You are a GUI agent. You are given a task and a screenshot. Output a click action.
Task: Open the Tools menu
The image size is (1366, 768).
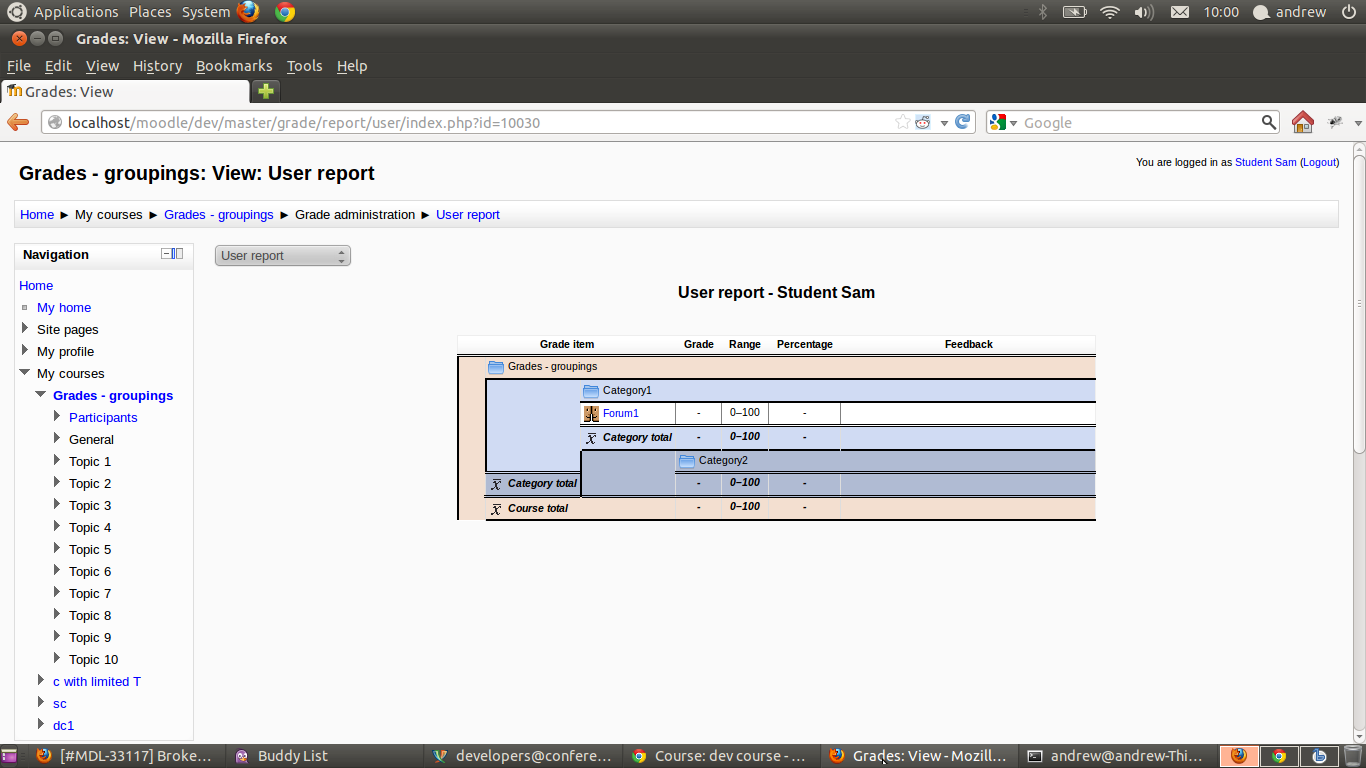pos(304,66)
